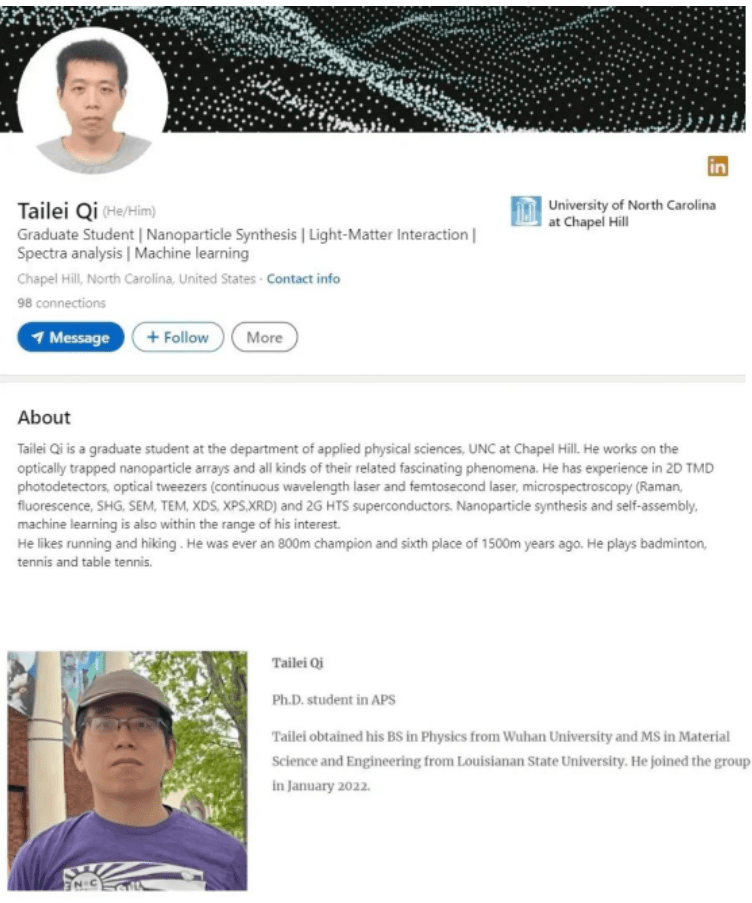Click the Chapel Hill, North Carolina location text
The width and height of the screenshot is (752, 903).
(136, 279)
